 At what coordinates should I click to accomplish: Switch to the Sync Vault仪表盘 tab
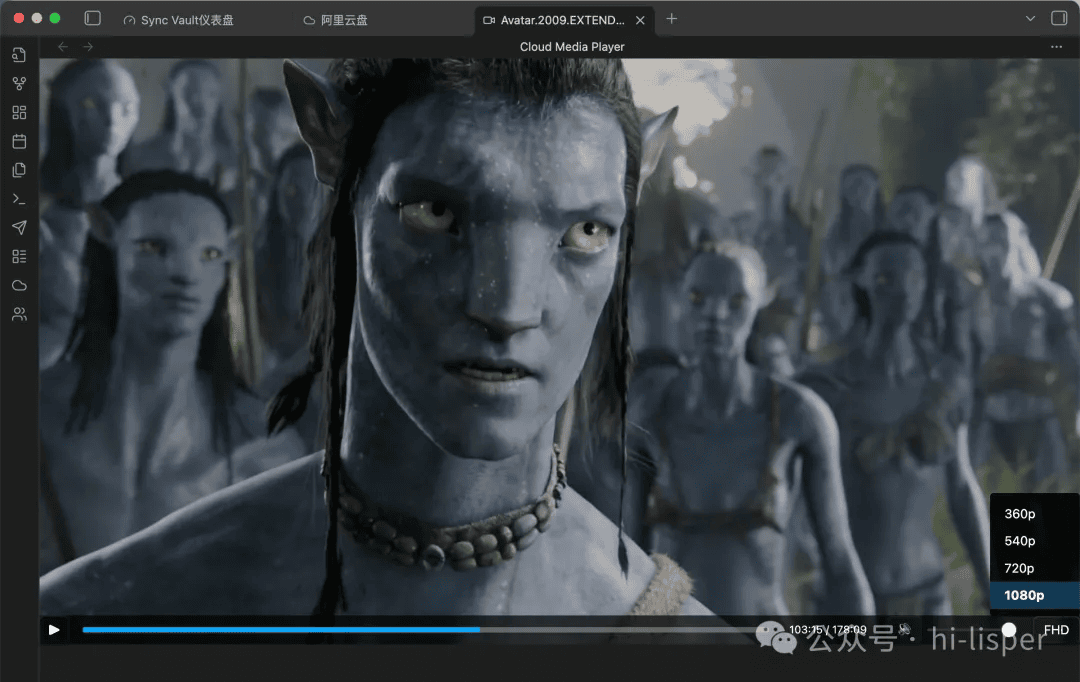point(186,20)
